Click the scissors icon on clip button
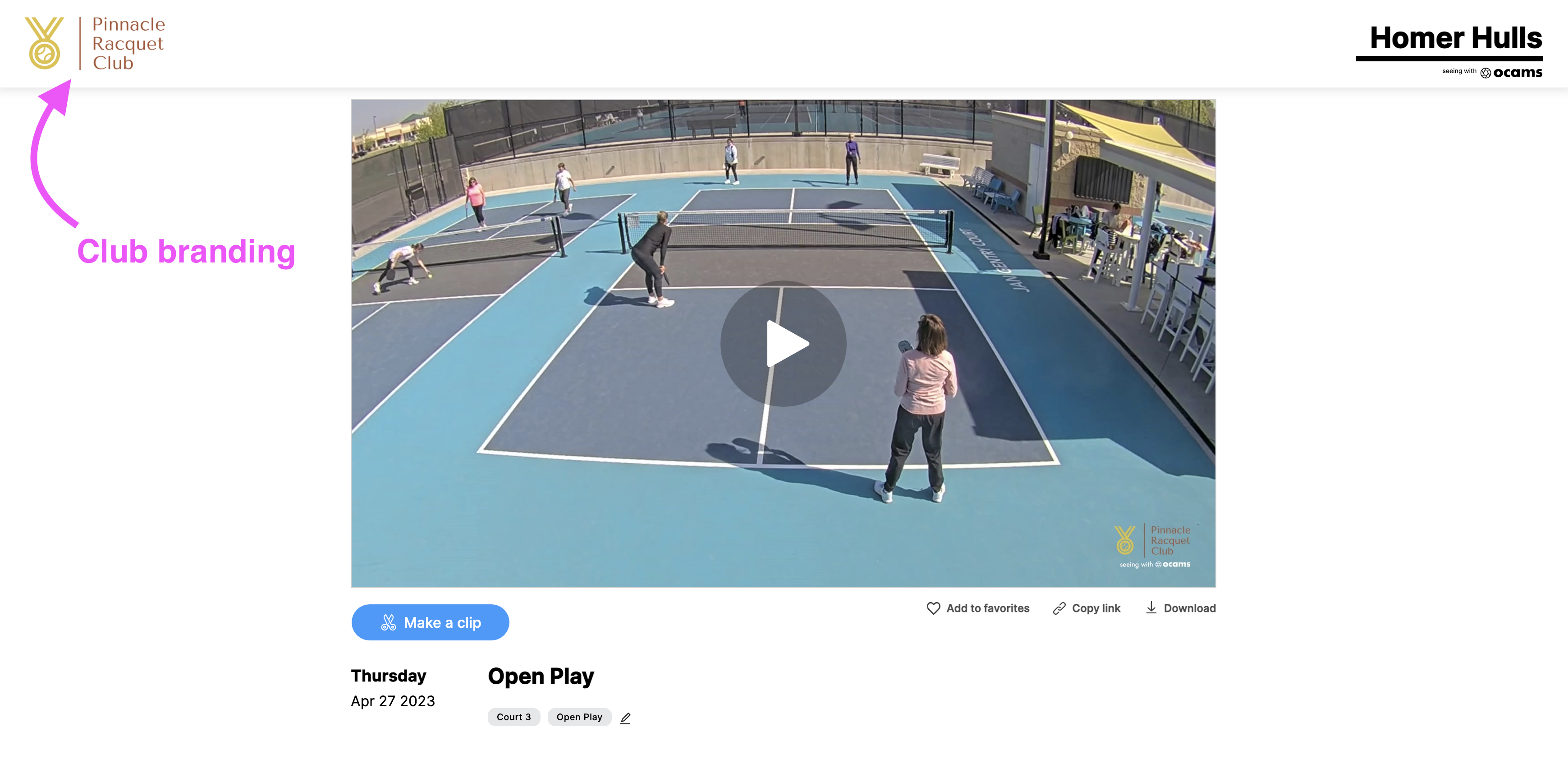This screenshot has height=764, width=1568. coord(388,622)
